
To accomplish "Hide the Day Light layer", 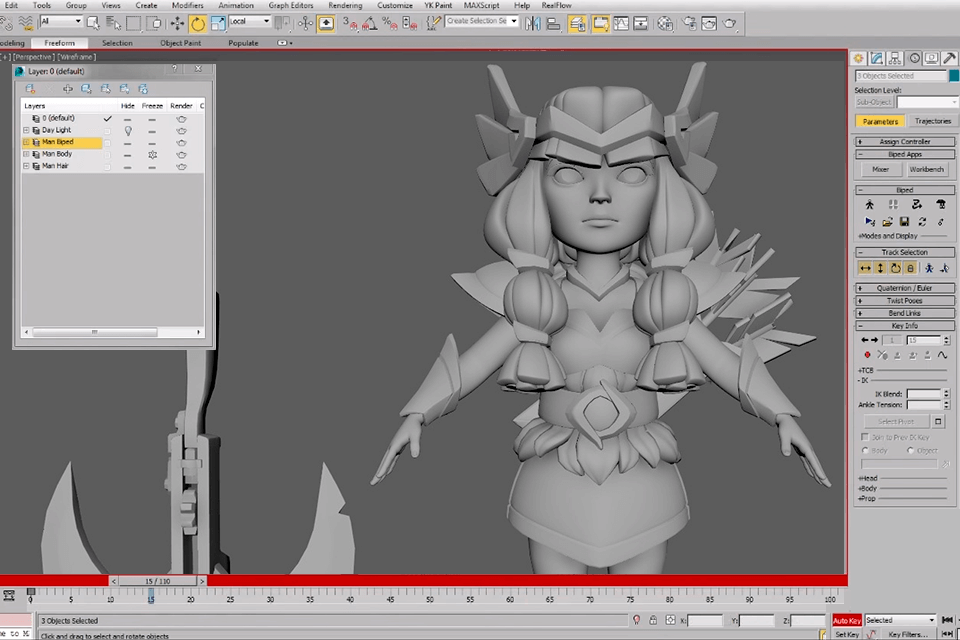I will tap(127, 130).
